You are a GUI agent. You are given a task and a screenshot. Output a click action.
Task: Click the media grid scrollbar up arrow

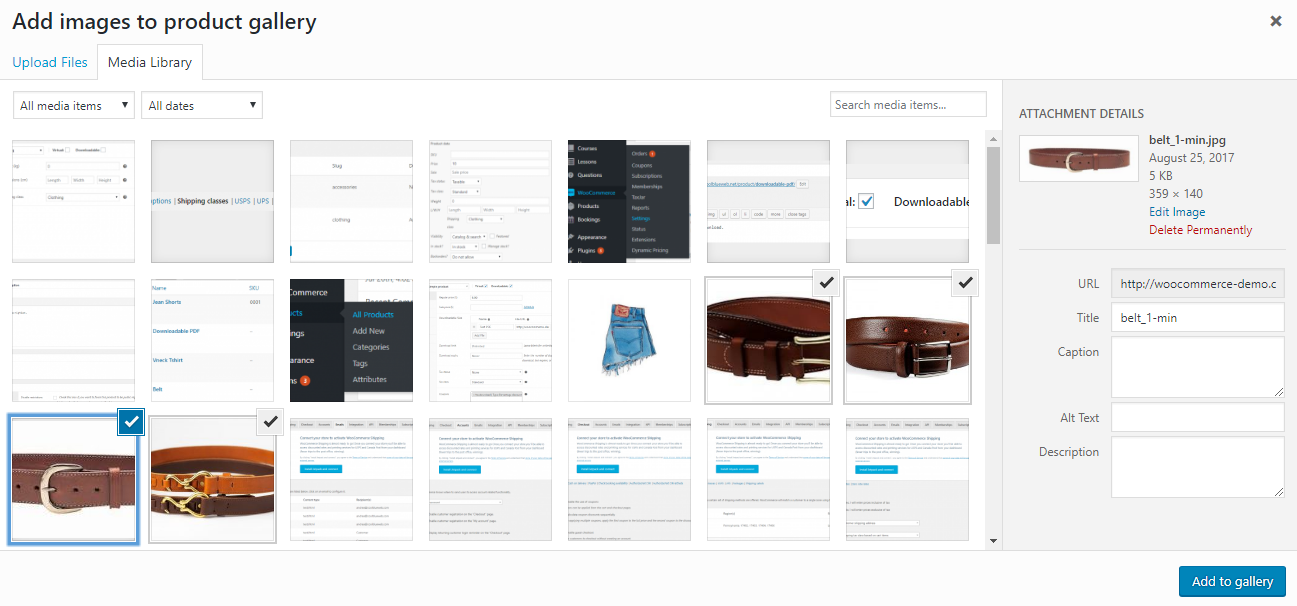(993, 137)
